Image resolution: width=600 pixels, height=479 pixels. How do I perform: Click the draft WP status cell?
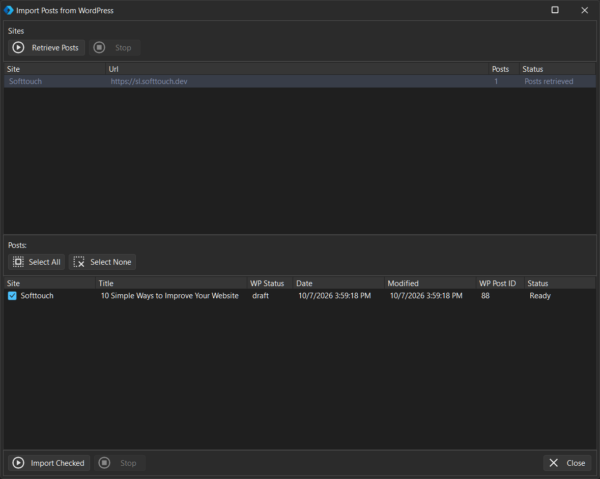tap(260, 296)
